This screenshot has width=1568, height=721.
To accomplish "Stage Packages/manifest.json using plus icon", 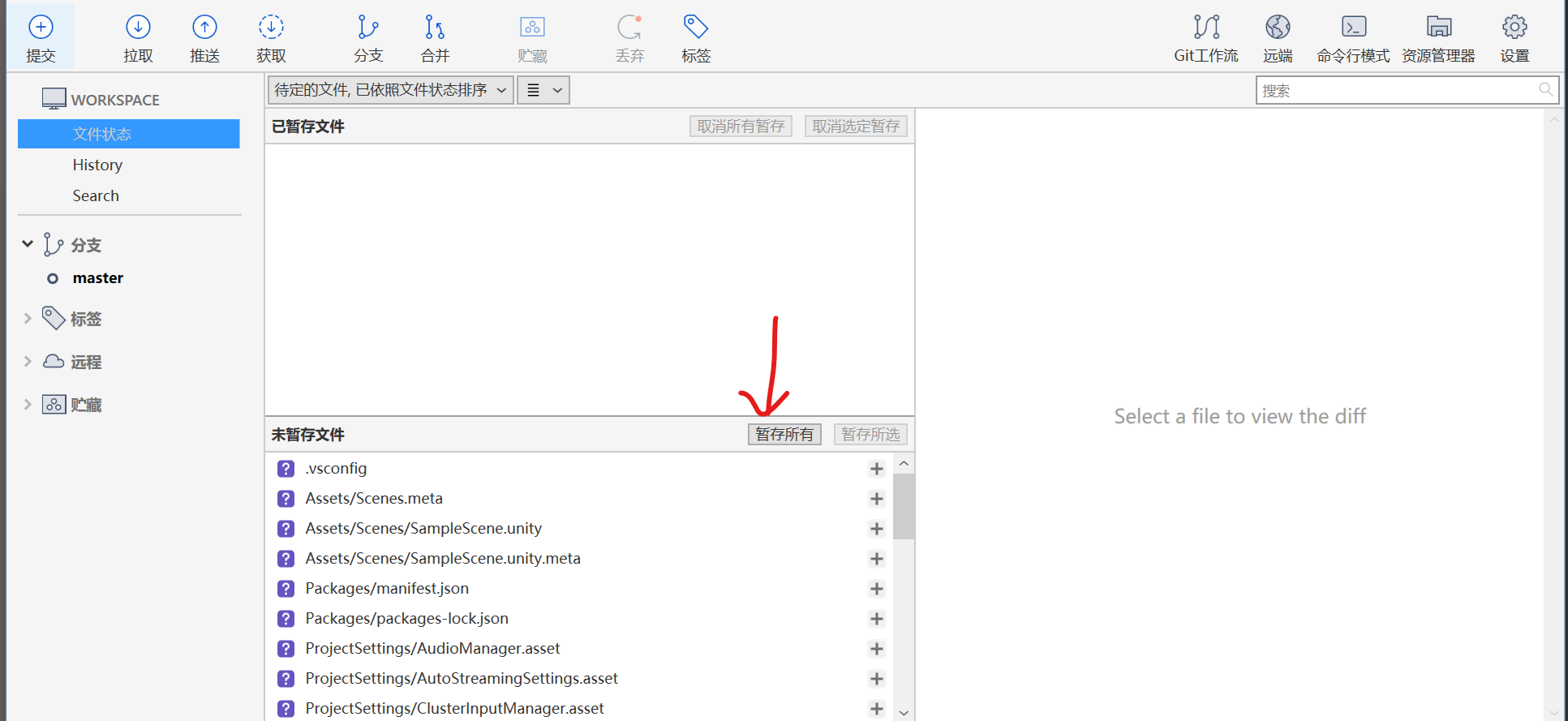I will 876,589.
